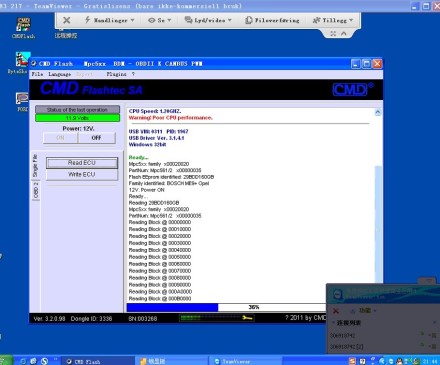Toggle fullscreen icon under TeamViewer toolbar

click(x=333, y=34)
